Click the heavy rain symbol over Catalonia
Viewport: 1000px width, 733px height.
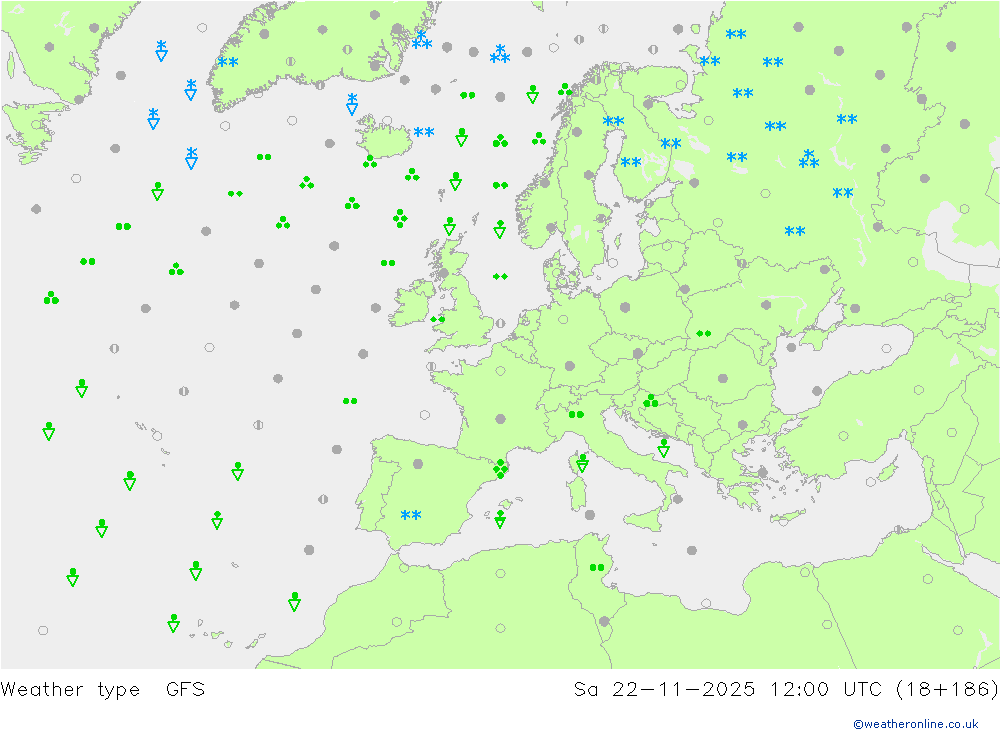(501, 468)
